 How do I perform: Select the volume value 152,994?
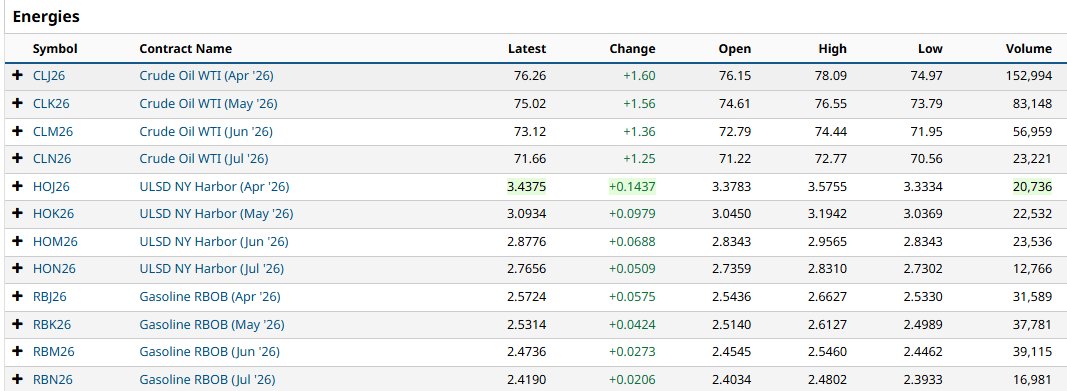coord(1029,75)
